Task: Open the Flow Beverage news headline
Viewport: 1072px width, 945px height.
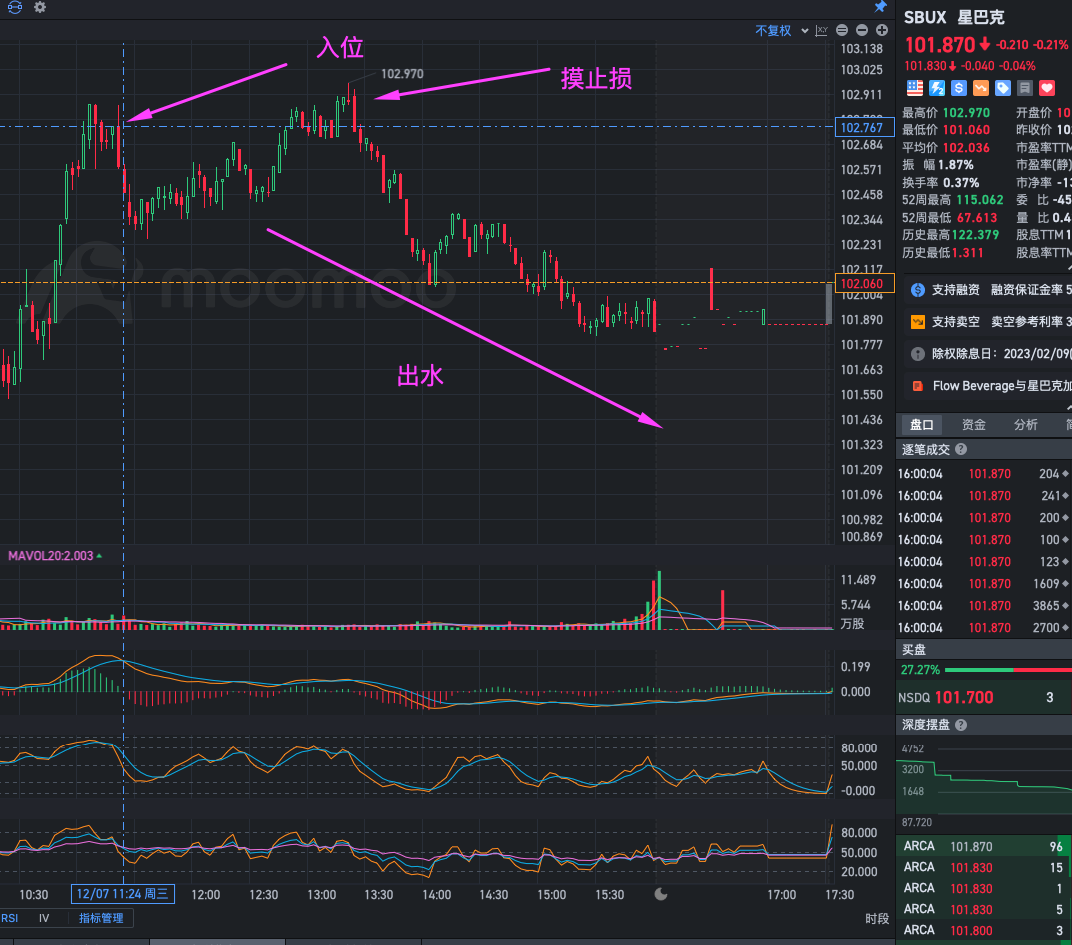Action: [x=1002, y=386]
